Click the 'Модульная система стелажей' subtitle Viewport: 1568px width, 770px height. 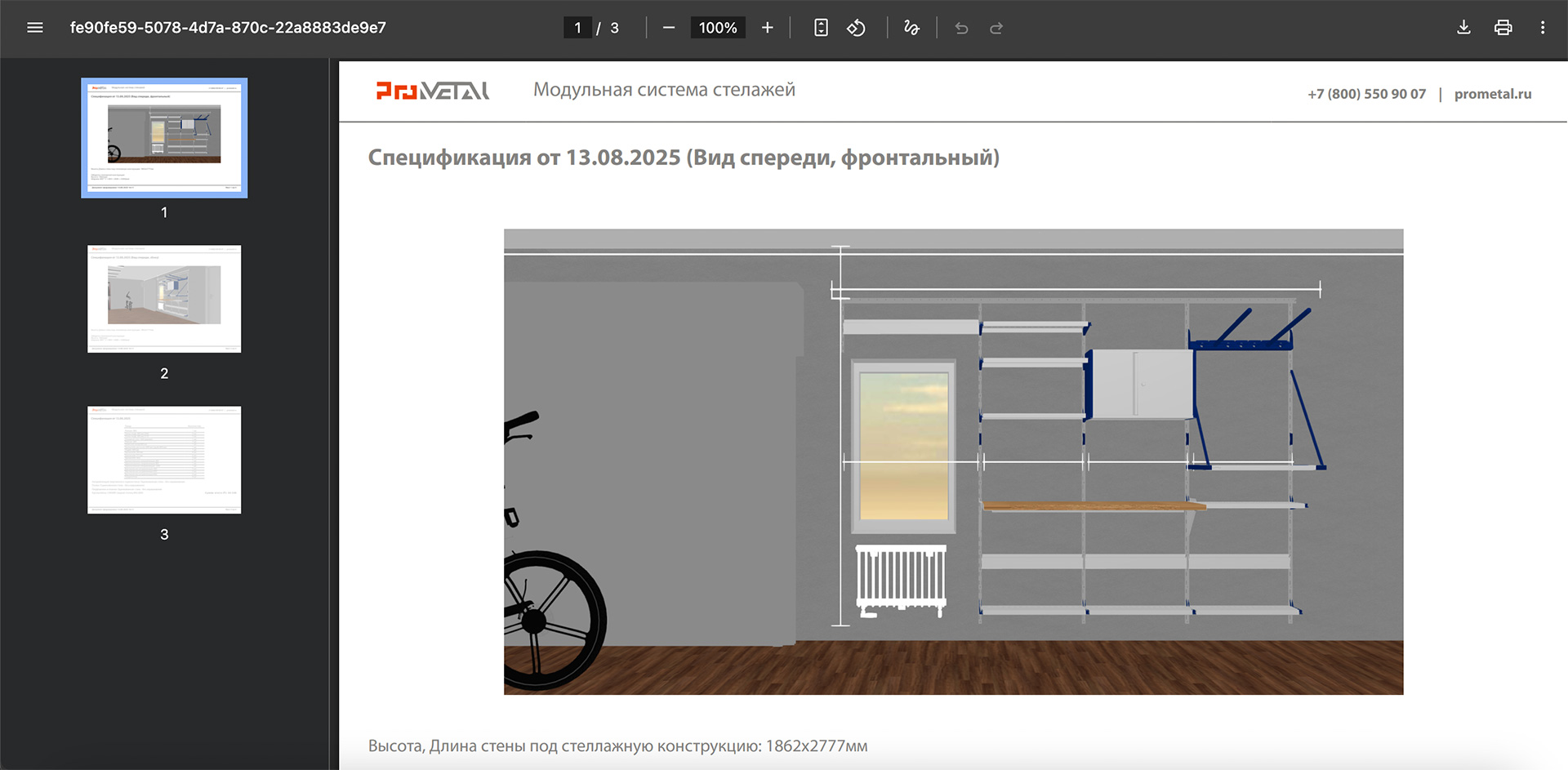(x=664, y=90)
